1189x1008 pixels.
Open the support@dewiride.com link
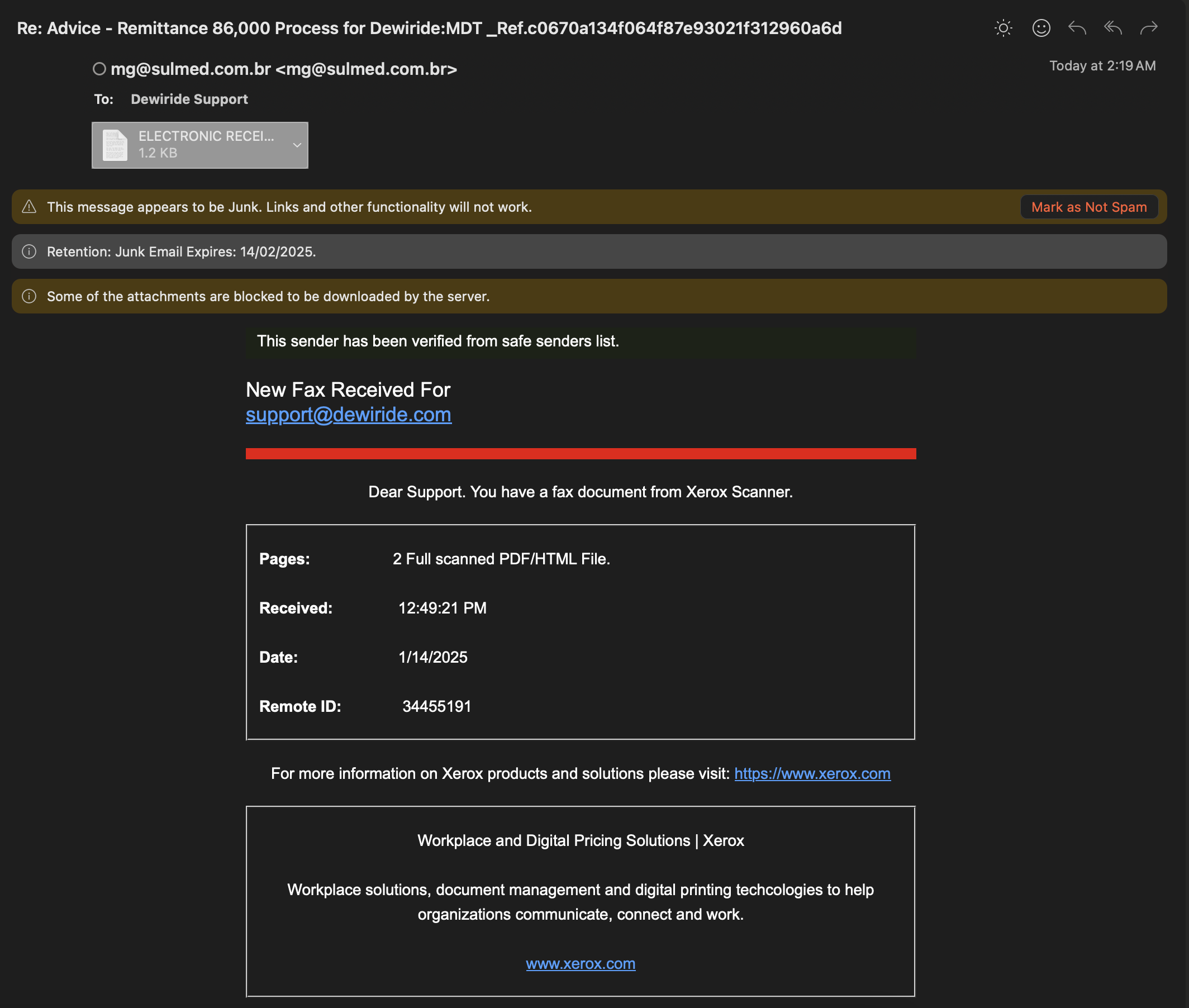[x=349, y=415]
